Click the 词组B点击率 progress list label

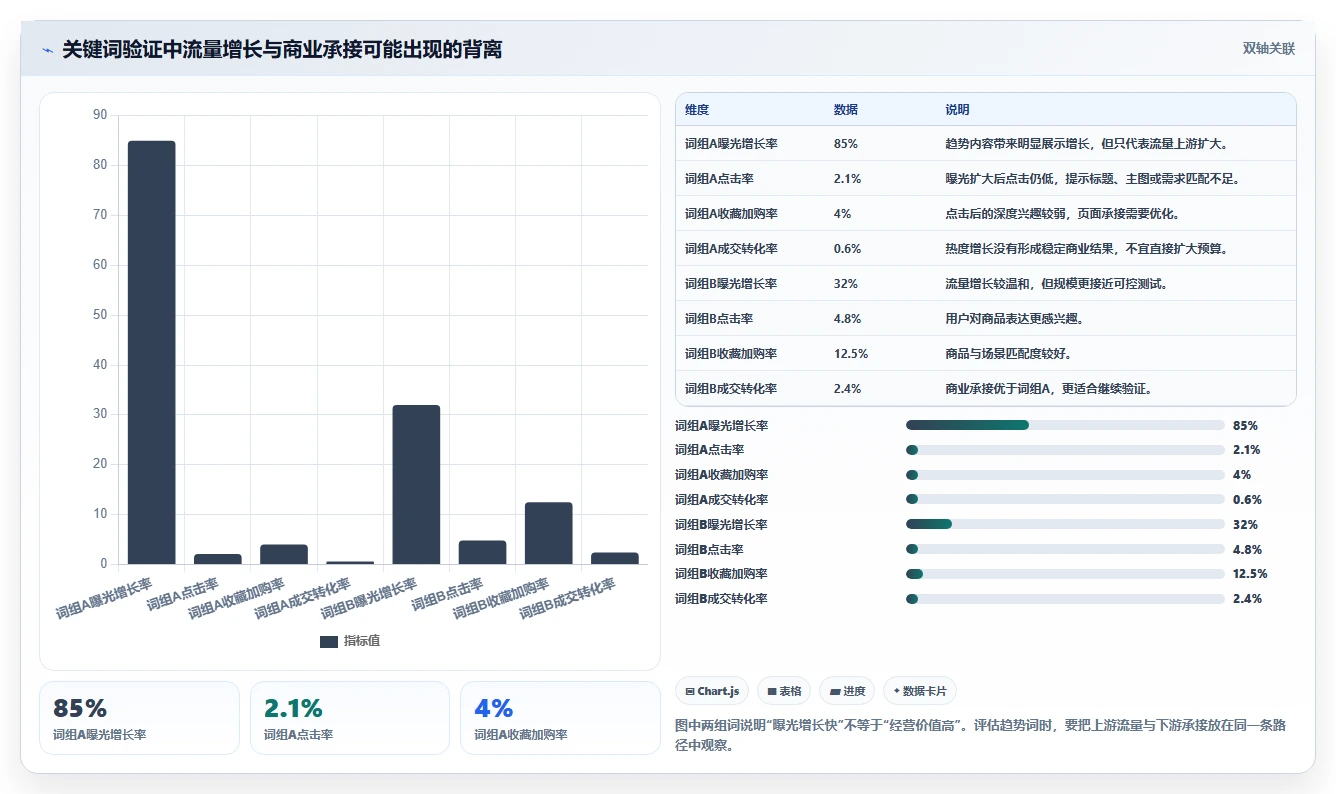click(709, 549)
